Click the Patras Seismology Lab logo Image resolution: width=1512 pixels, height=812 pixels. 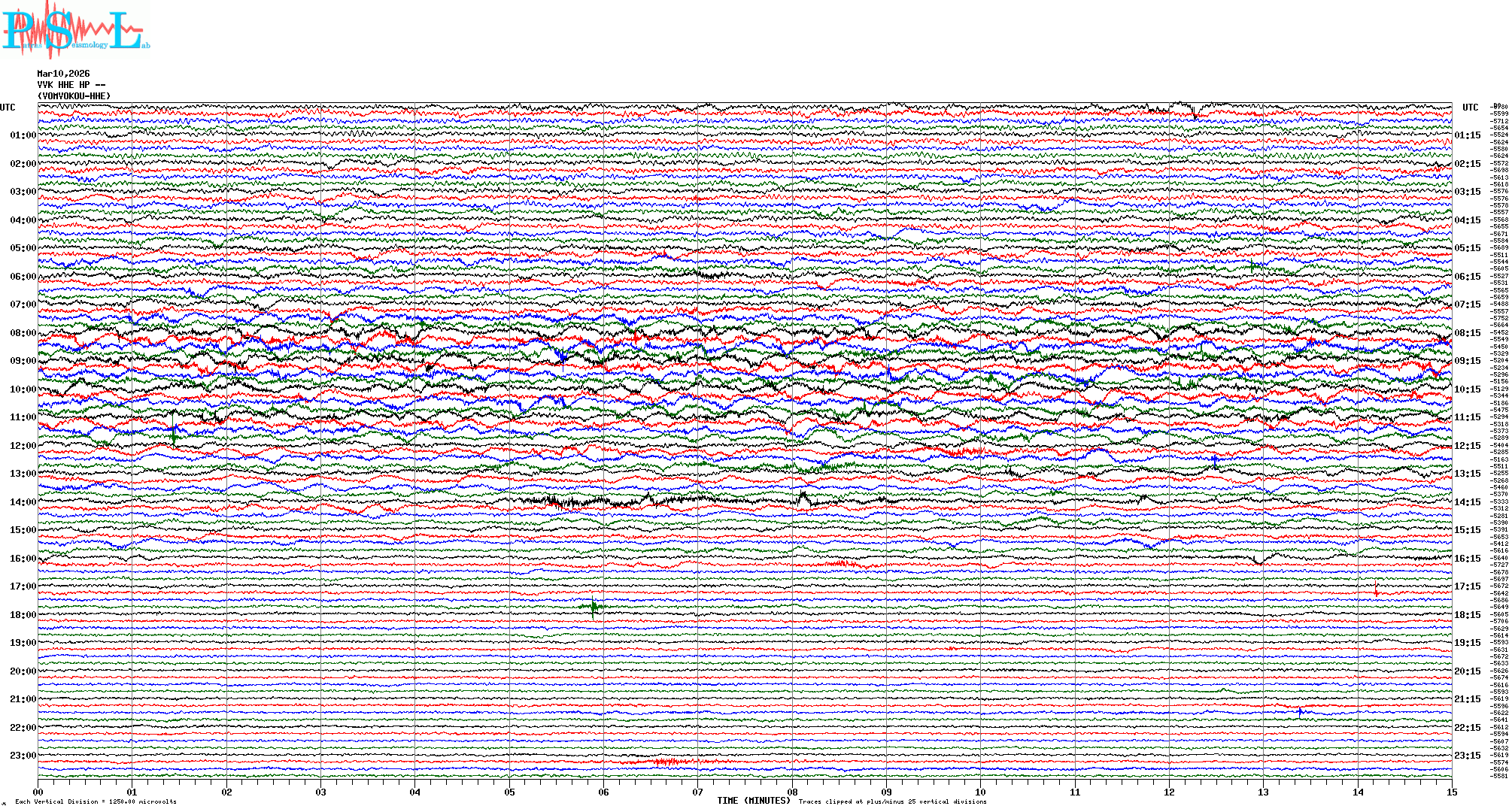pyautogui.click(x=74, y=30)
